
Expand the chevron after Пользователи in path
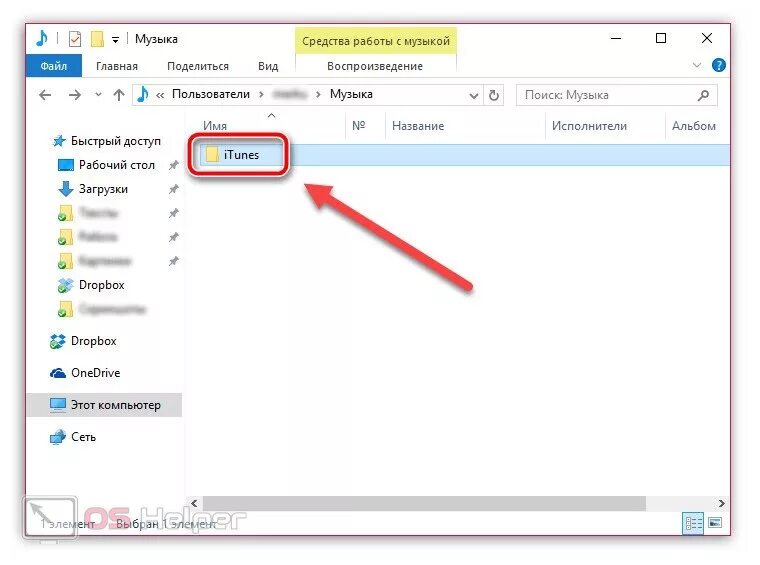(261, 94)
